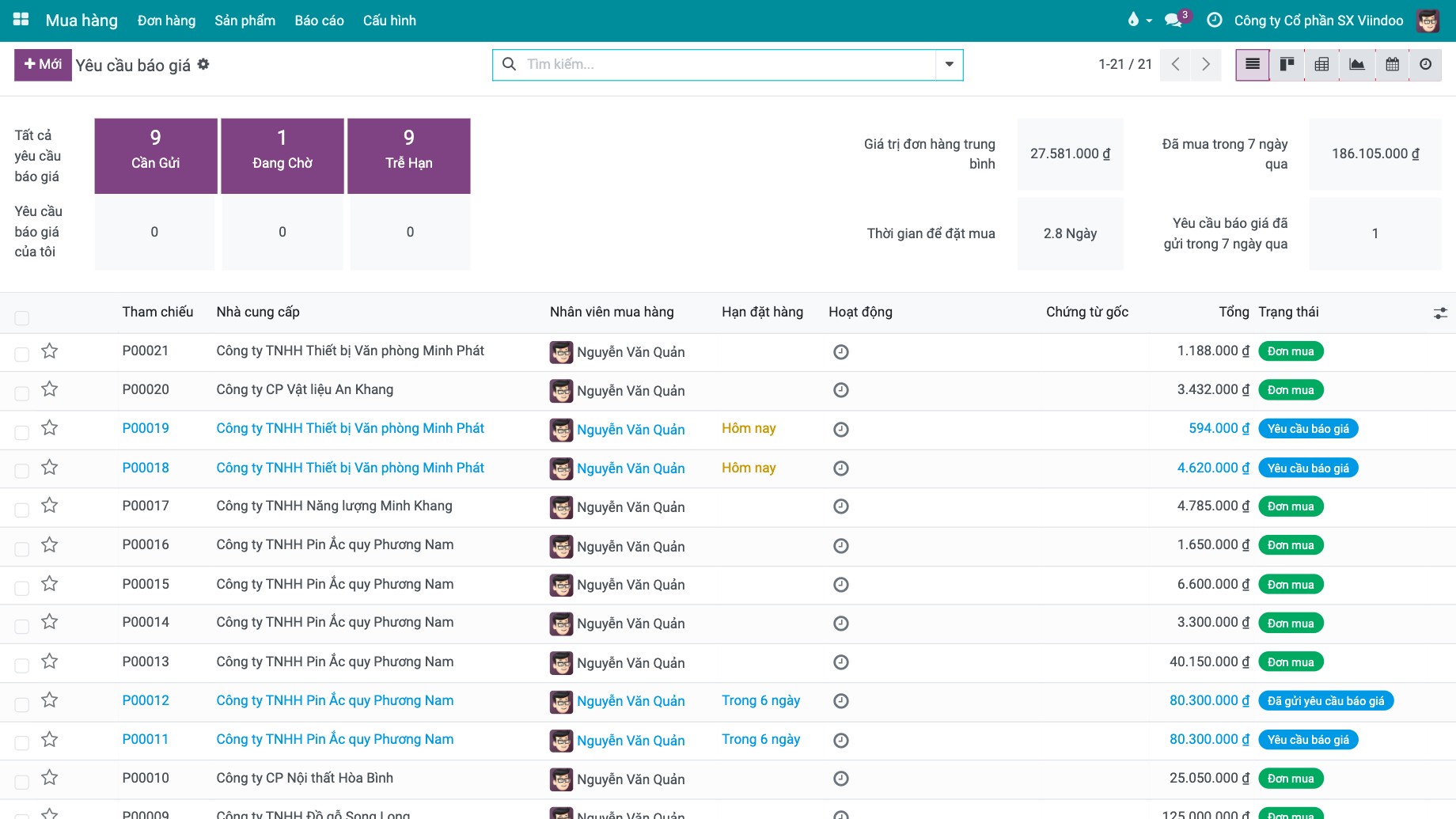1456x819 pixels.
Task: Open the Cấu hình menu
Action: coord(389,21)
